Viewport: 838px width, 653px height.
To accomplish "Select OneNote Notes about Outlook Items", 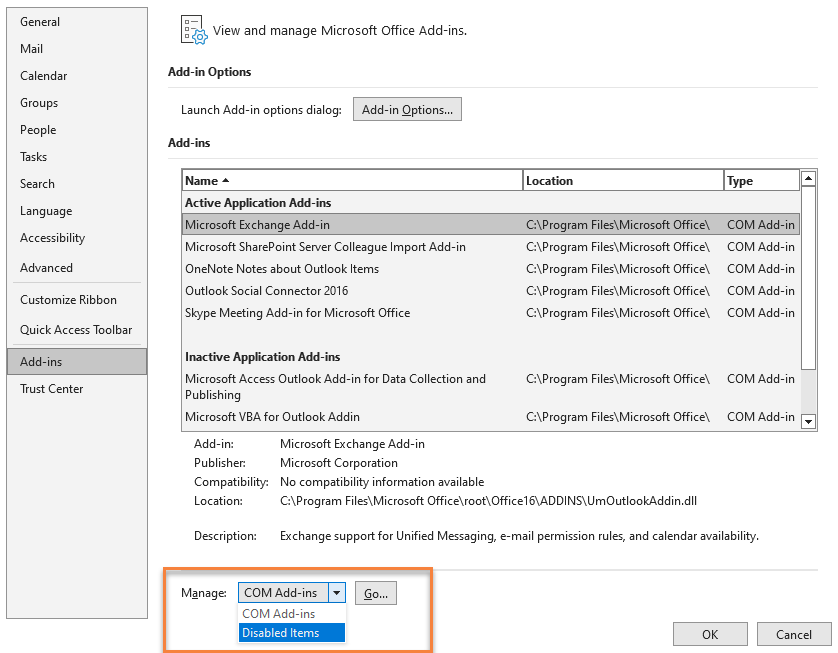I will point(491,269).
